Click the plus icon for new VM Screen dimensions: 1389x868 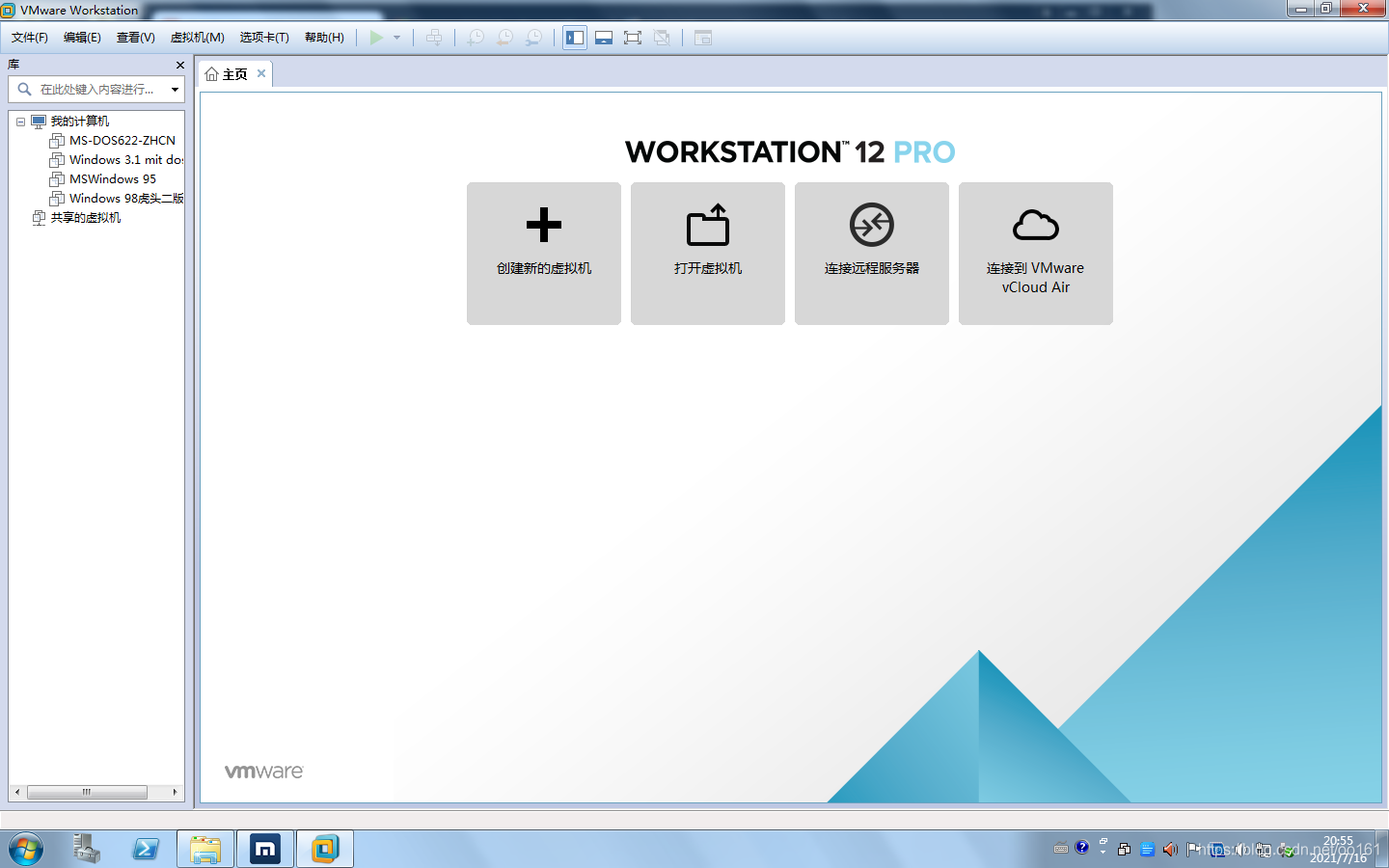(x=544, y=225)
